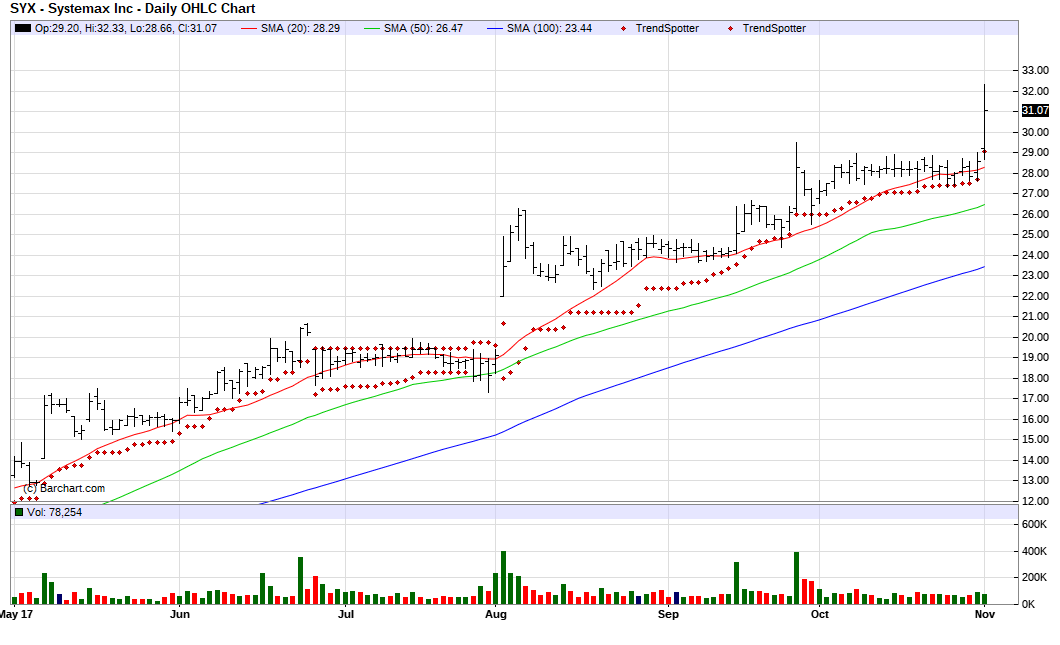
Task: Click the 30.00 price axis label
Action: (1035, 132)
